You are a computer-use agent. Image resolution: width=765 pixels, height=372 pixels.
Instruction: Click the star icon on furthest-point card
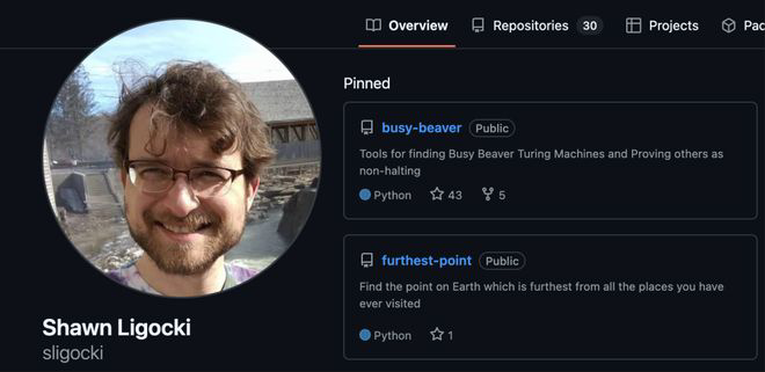pyautogui.click(x=437, y=335)
